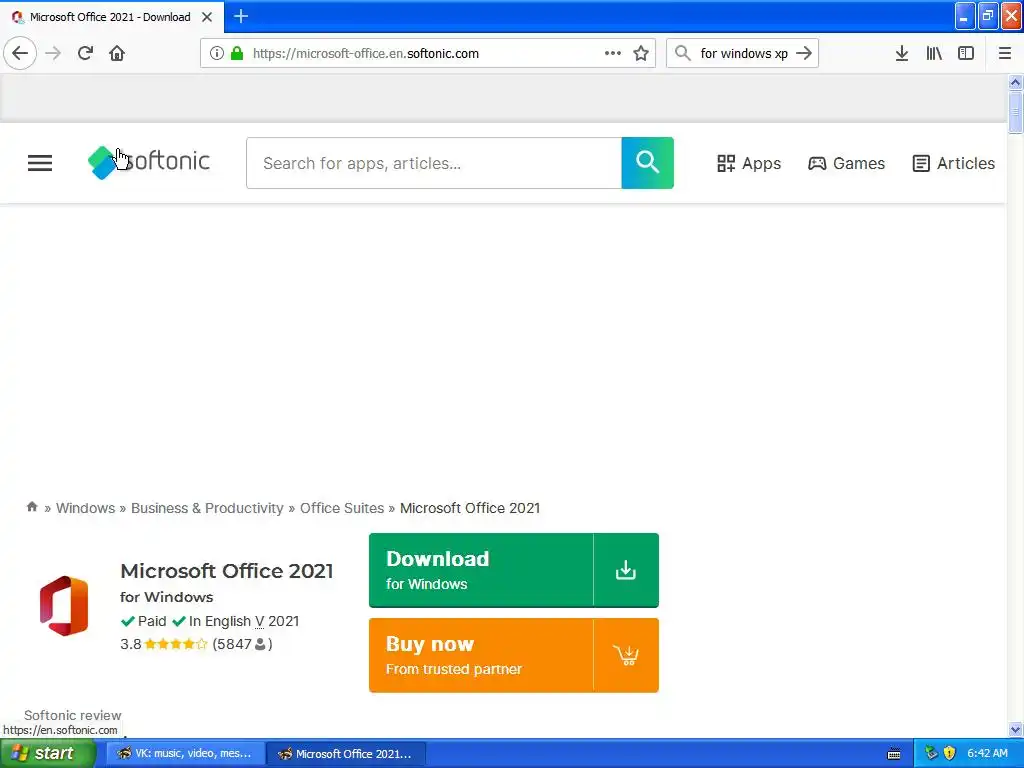Click the green secure connection padlock
Viewport: 1024px width, 768px height.
[x=237, y=54]
